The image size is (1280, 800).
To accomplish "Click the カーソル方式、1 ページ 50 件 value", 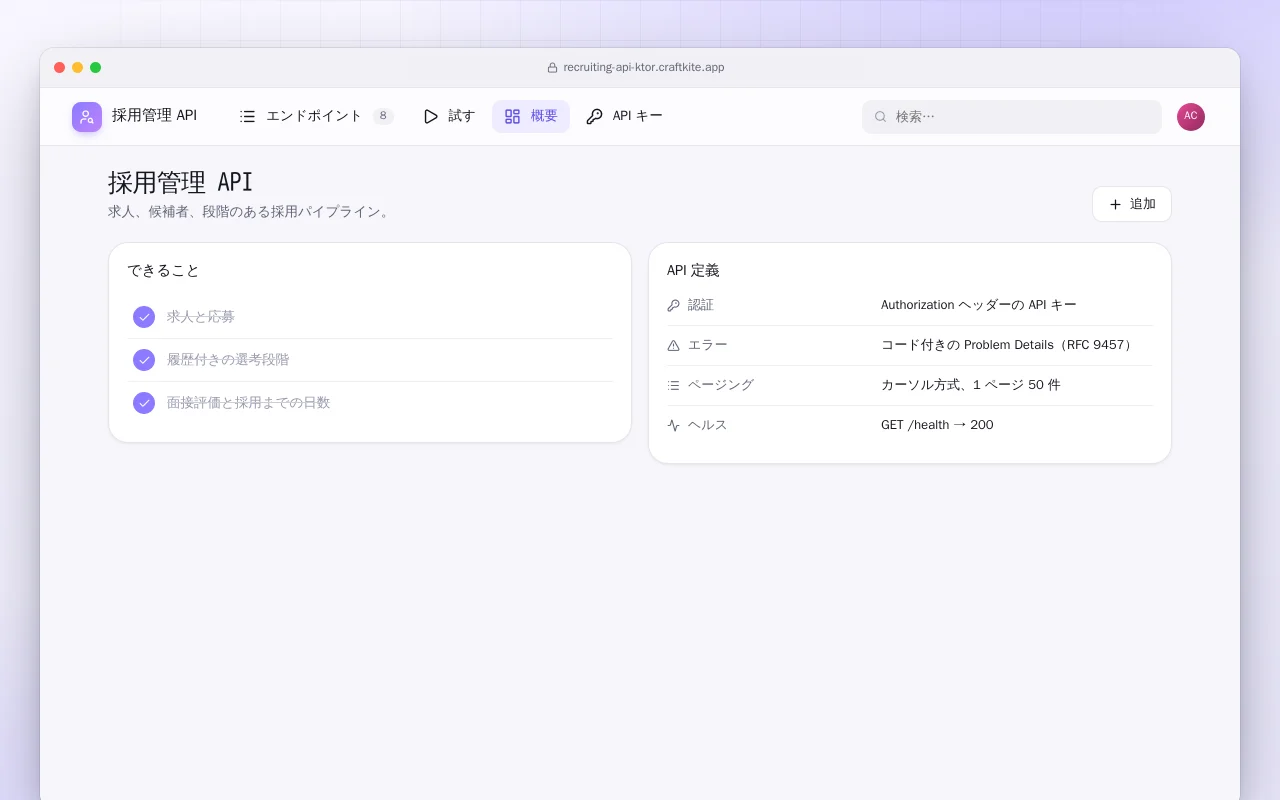I will pyautogui.click(x=971, y=385).
